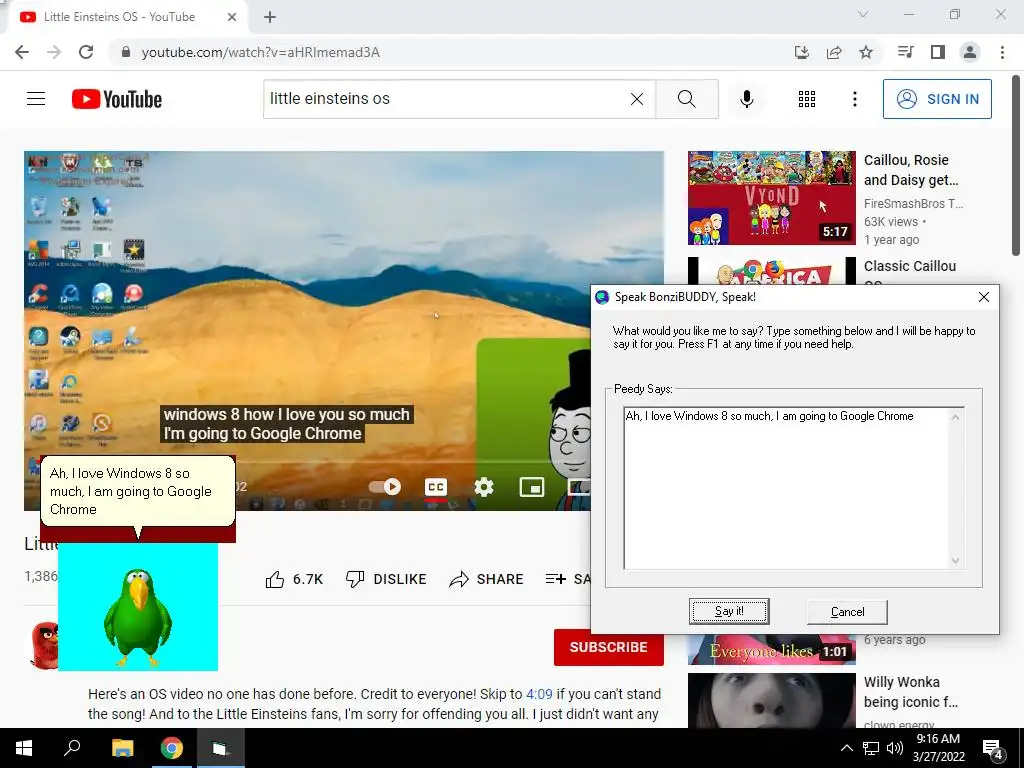1024x768 pixels.
Task: Search with your voice microphone icon
Action: coord(747,99)
